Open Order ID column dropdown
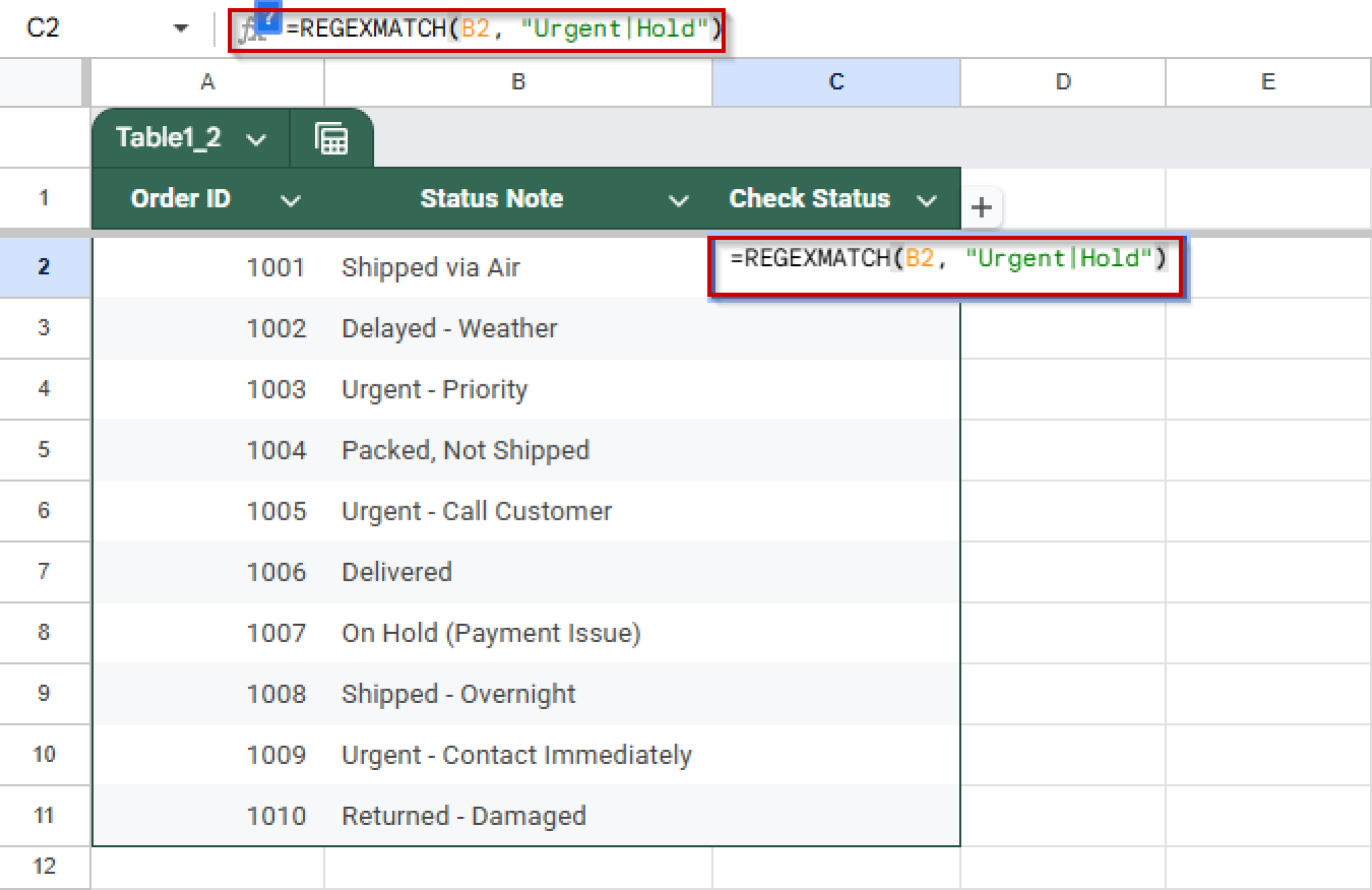The height and width of the screenshot is (890, 1372). click(289, 200)
